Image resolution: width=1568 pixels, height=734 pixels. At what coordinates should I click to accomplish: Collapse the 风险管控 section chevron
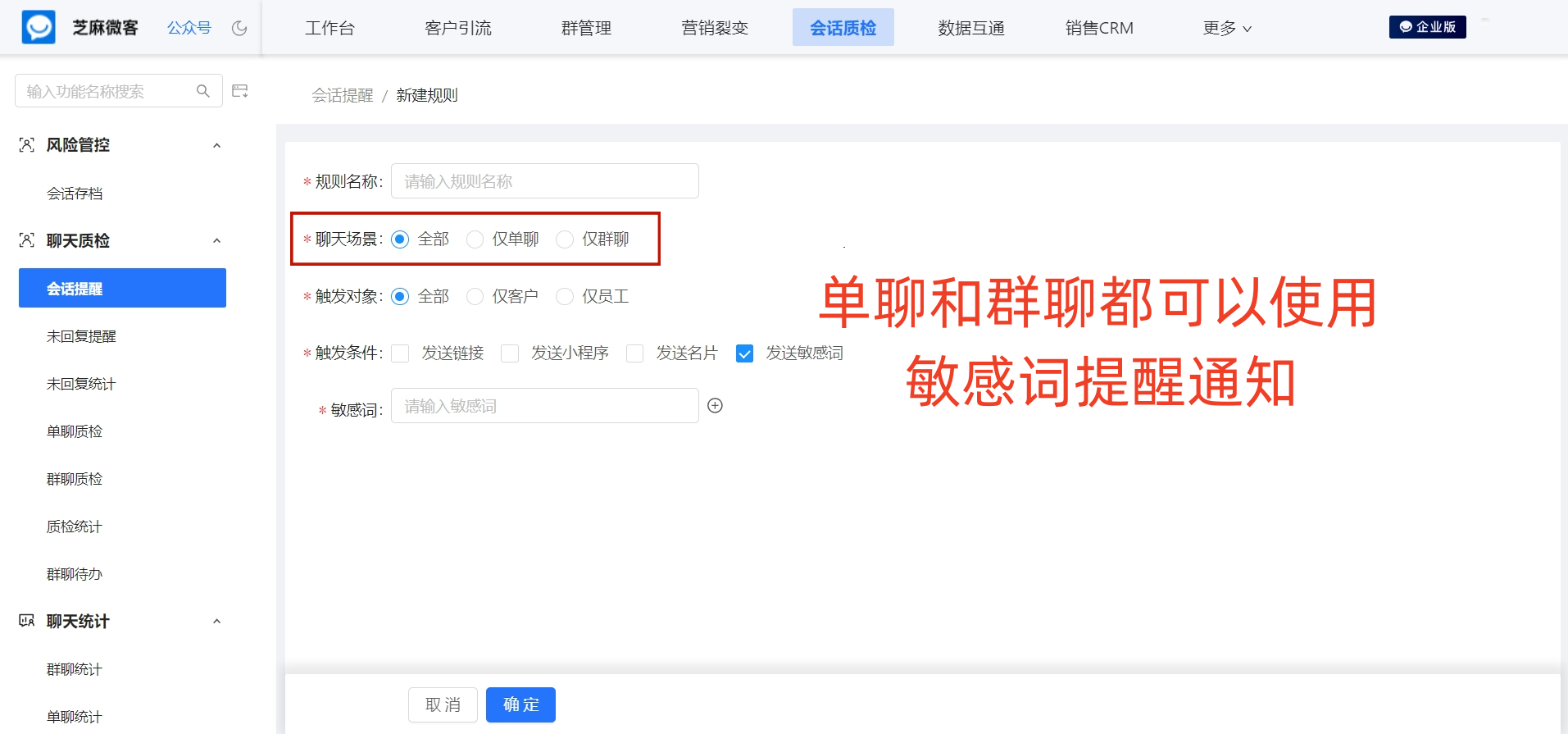pos(216,146)
